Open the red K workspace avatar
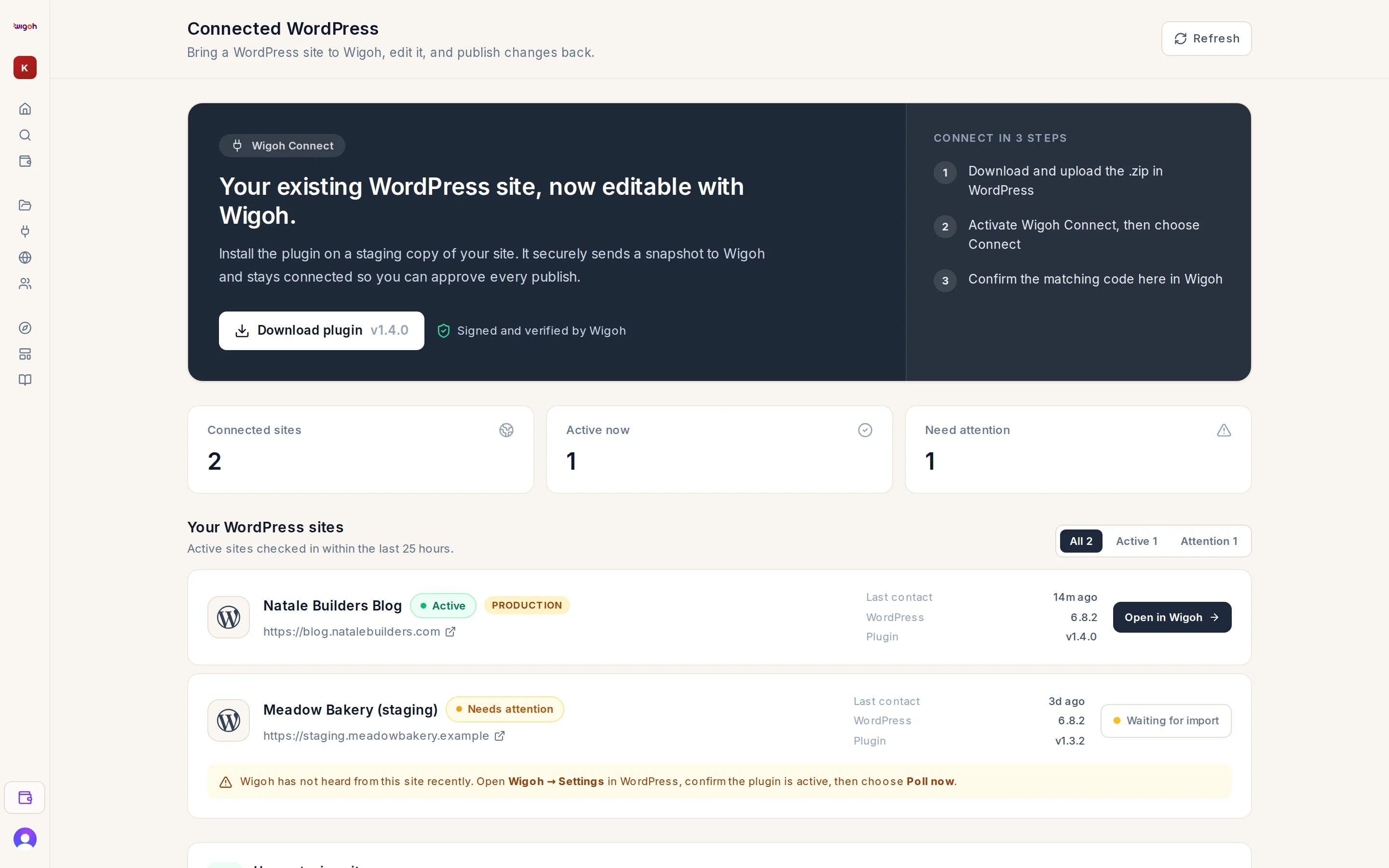Viewport: 1389px width, 868px height. pyautogui.click(x=25, y=68)
